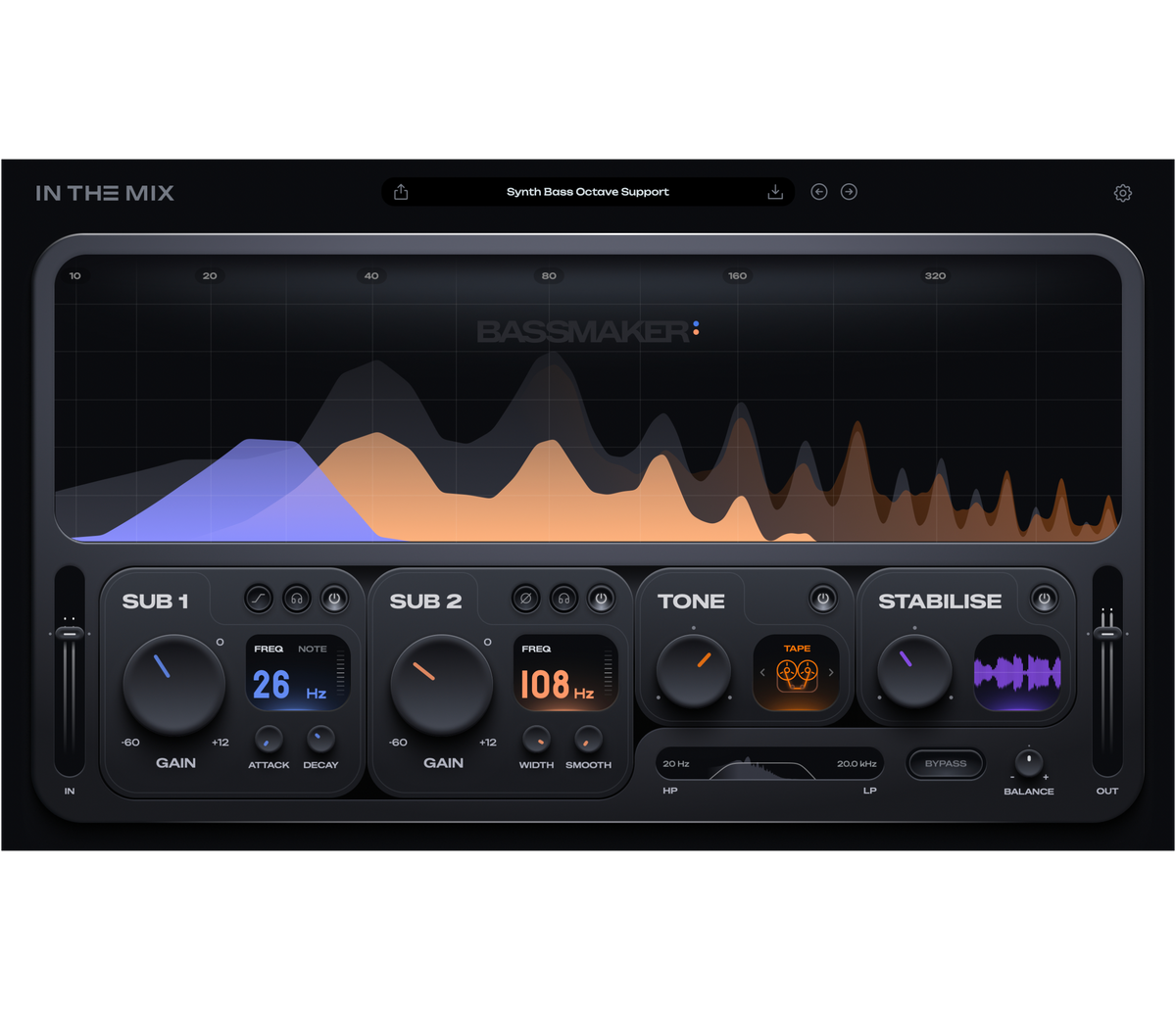This screenshot has width=1176, height=1010.
Task: Click the IN level slider handle
Action: [x=69, y=634]
